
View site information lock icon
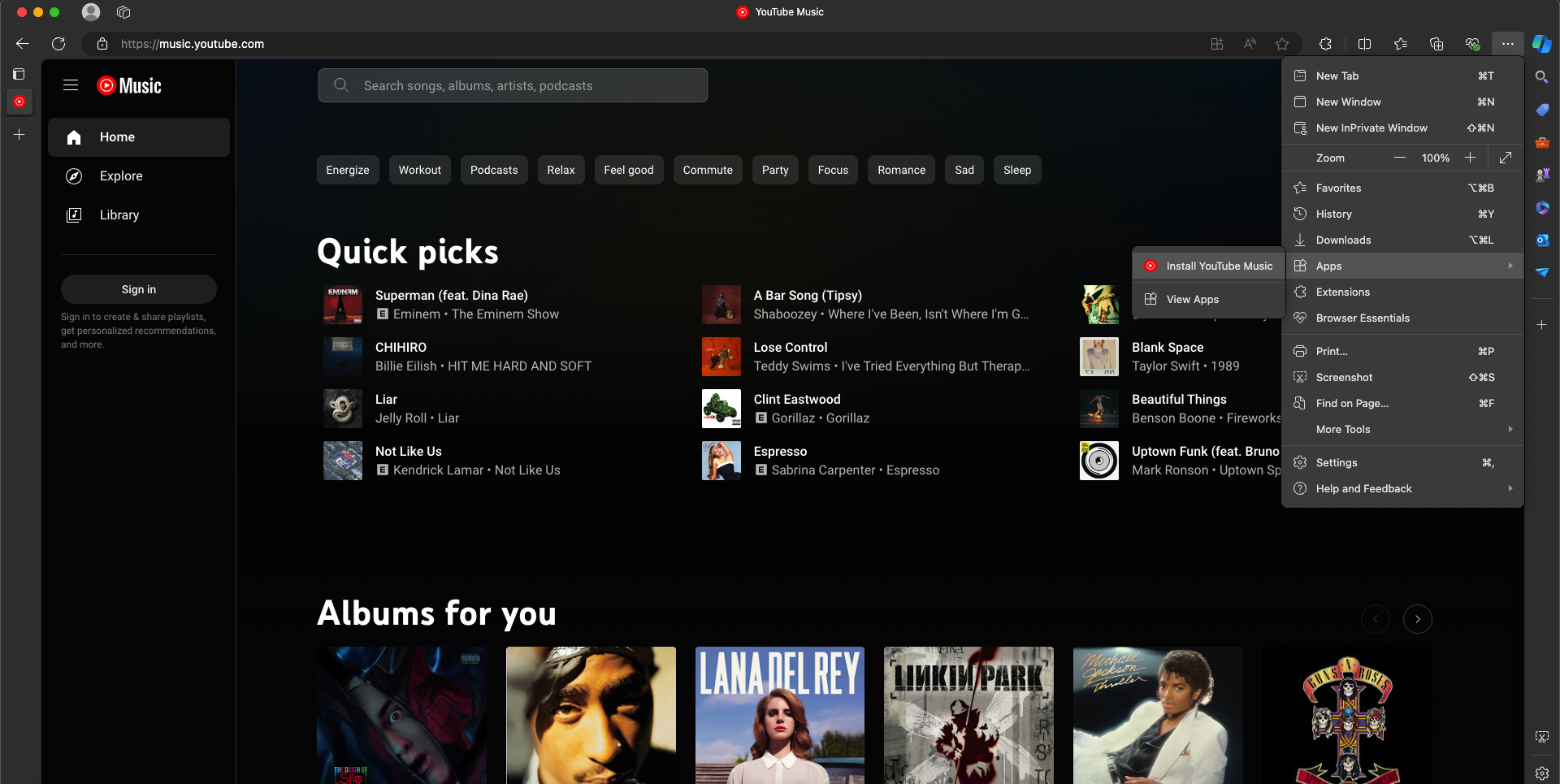tap(102, 44)
